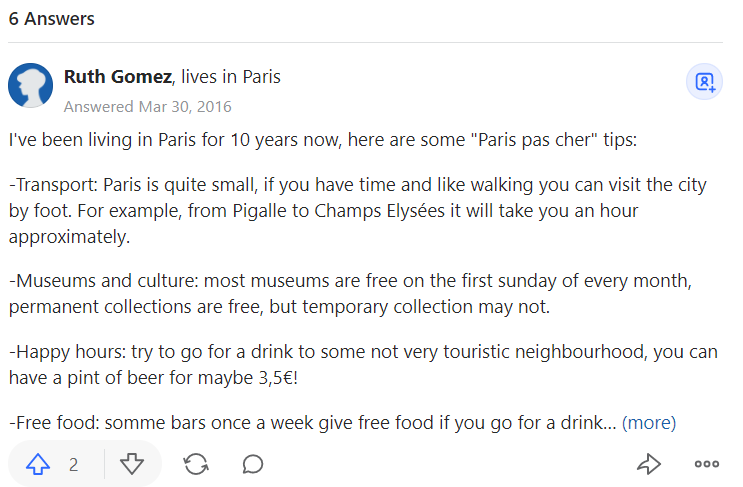This screenshot has height=487, width=743.
Task: Downvote the answer about Paris tips
Action: click(132, 464)
